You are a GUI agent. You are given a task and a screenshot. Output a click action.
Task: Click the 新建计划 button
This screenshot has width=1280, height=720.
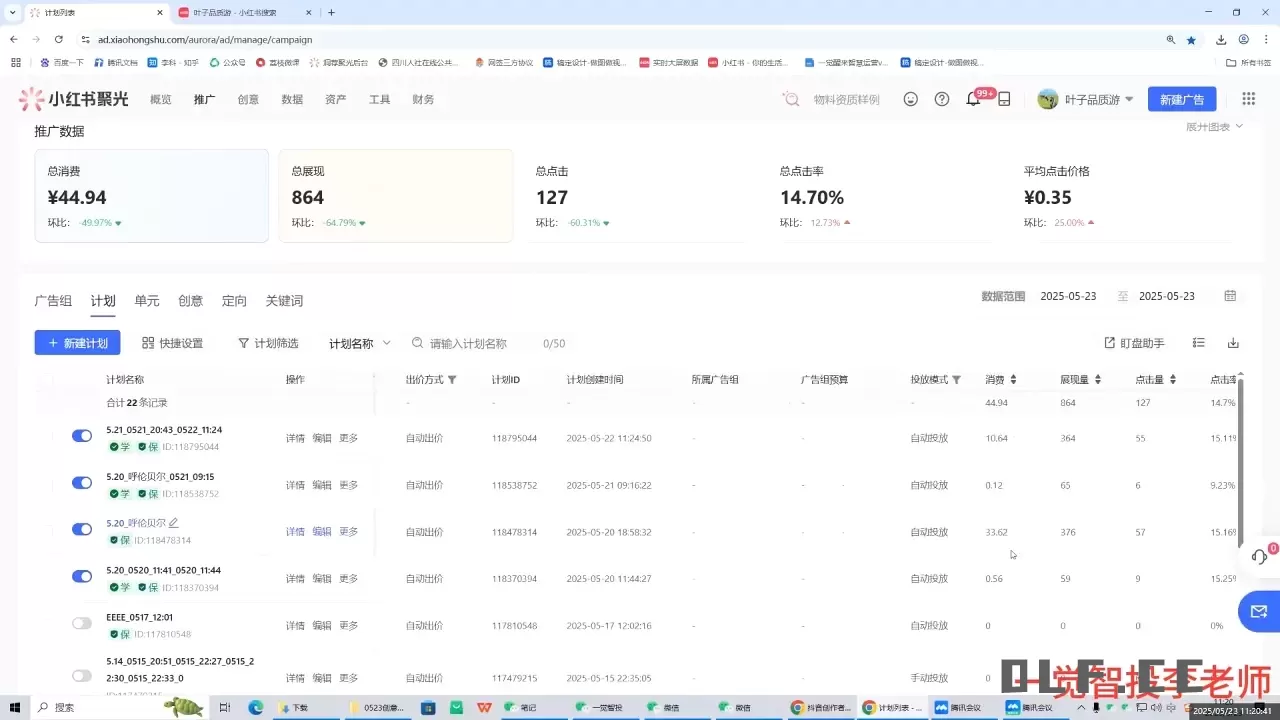point(77,342)
